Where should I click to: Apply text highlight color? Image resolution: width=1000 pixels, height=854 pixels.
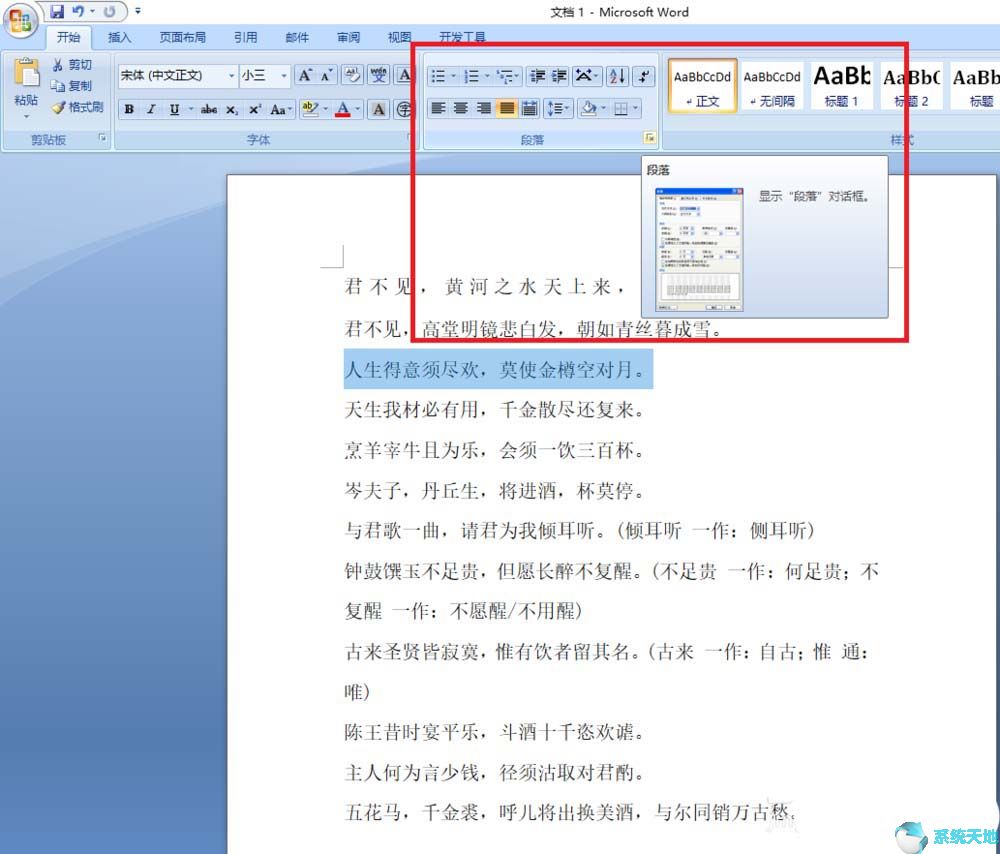(309, 109)
